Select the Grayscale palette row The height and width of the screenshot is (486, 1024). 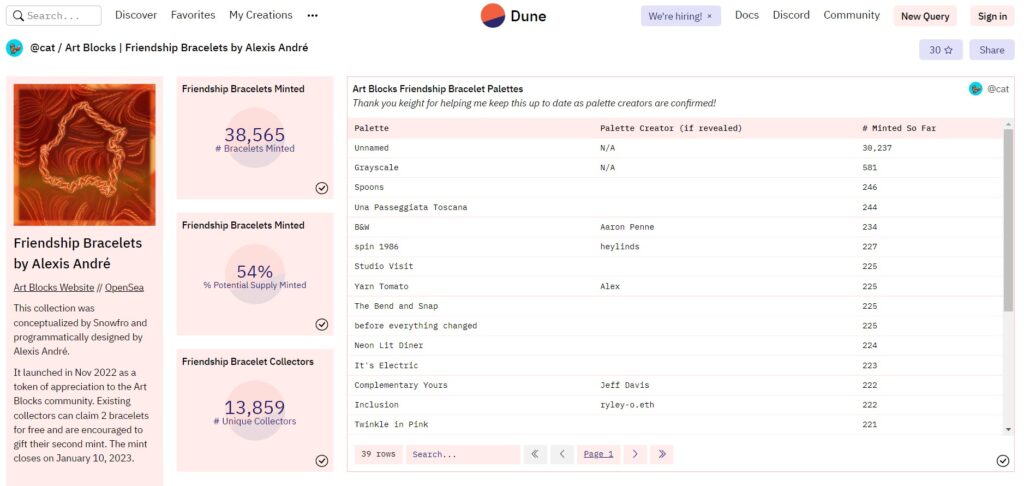click(x=675, y=168)
